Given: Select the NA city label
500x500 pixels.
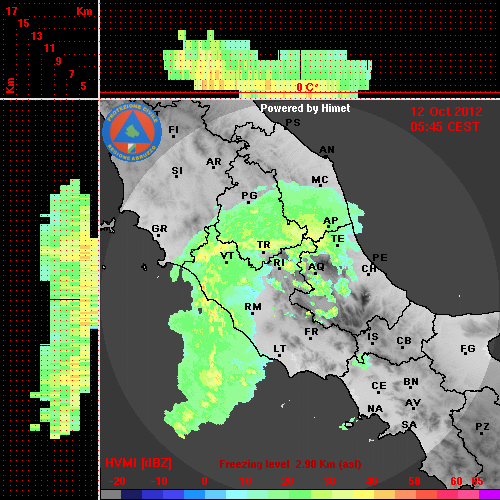Looking at the screenshot, I should [375, 409].
